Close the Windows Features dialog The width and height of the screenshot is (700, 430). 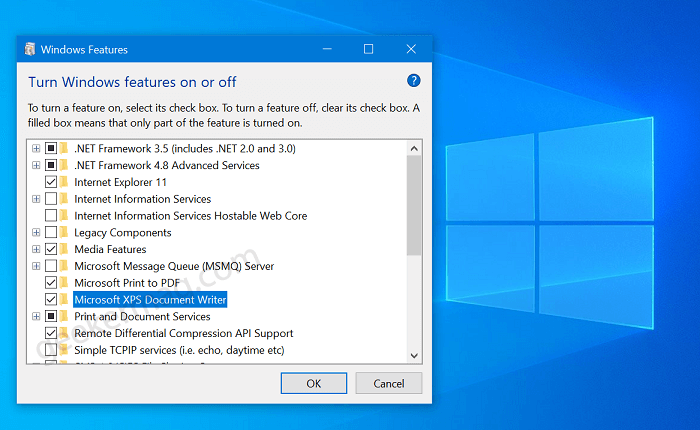(x=411, y=49)
